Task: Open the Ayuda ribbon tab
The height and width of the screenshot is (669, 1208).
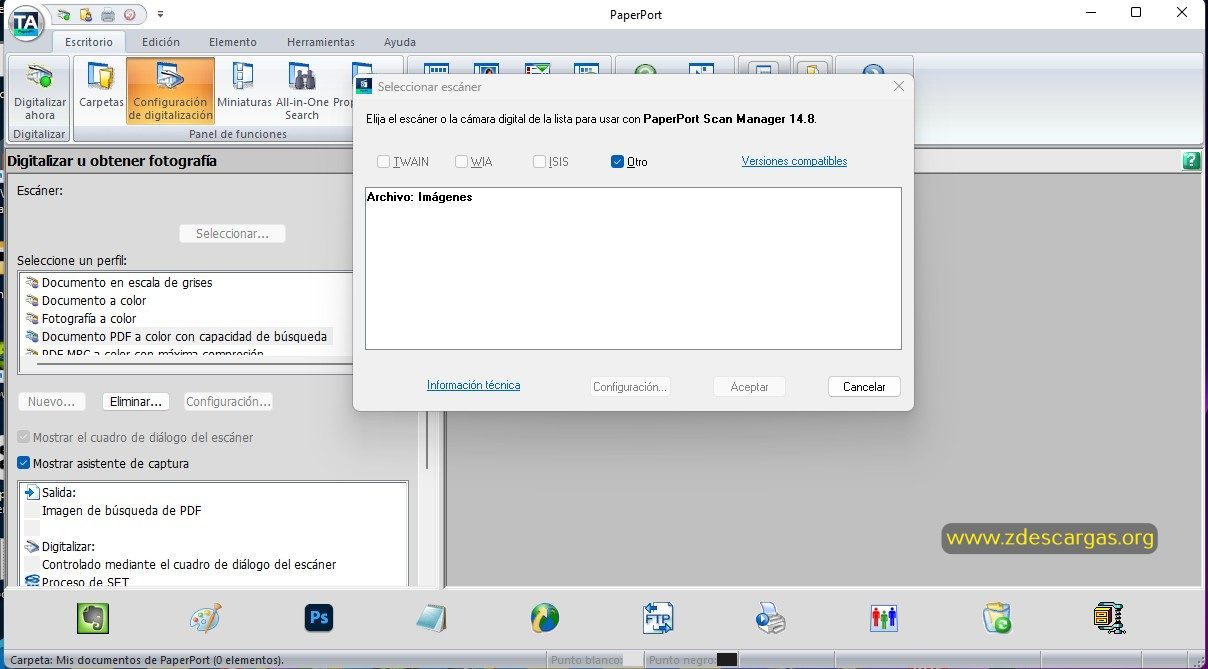Action: pyautogui.click(x=400, y=42)
